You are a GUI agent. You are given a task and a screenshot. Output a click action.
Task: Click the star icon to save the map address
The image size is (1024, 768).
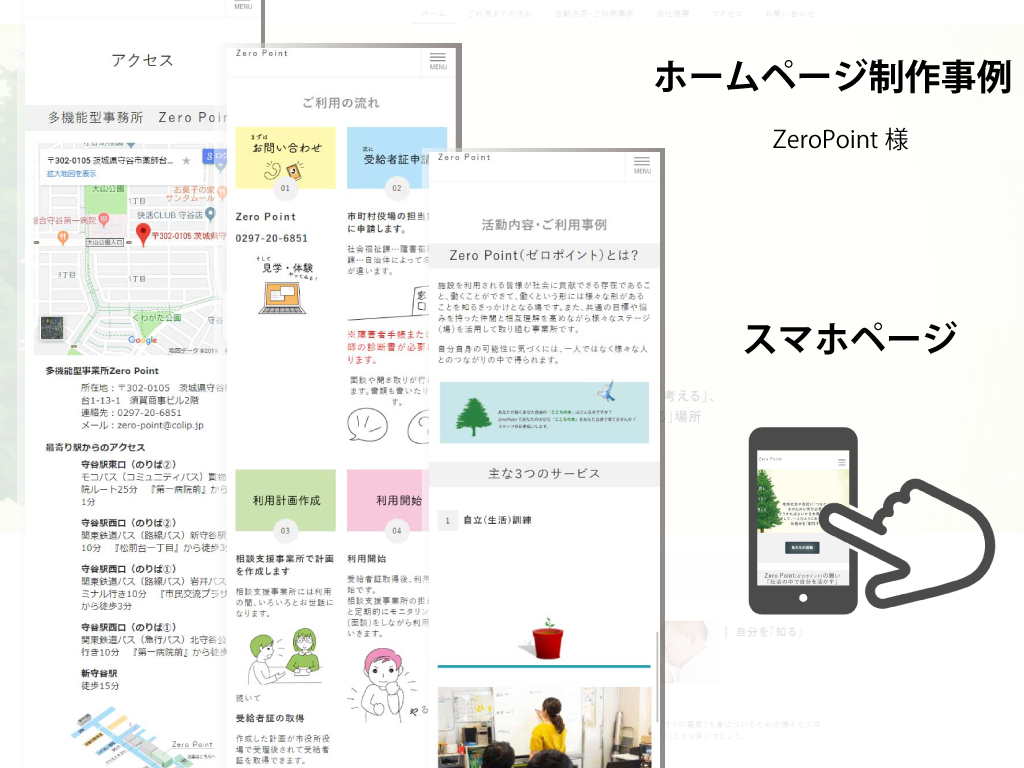pyautogui.click(x=186, y=160)
